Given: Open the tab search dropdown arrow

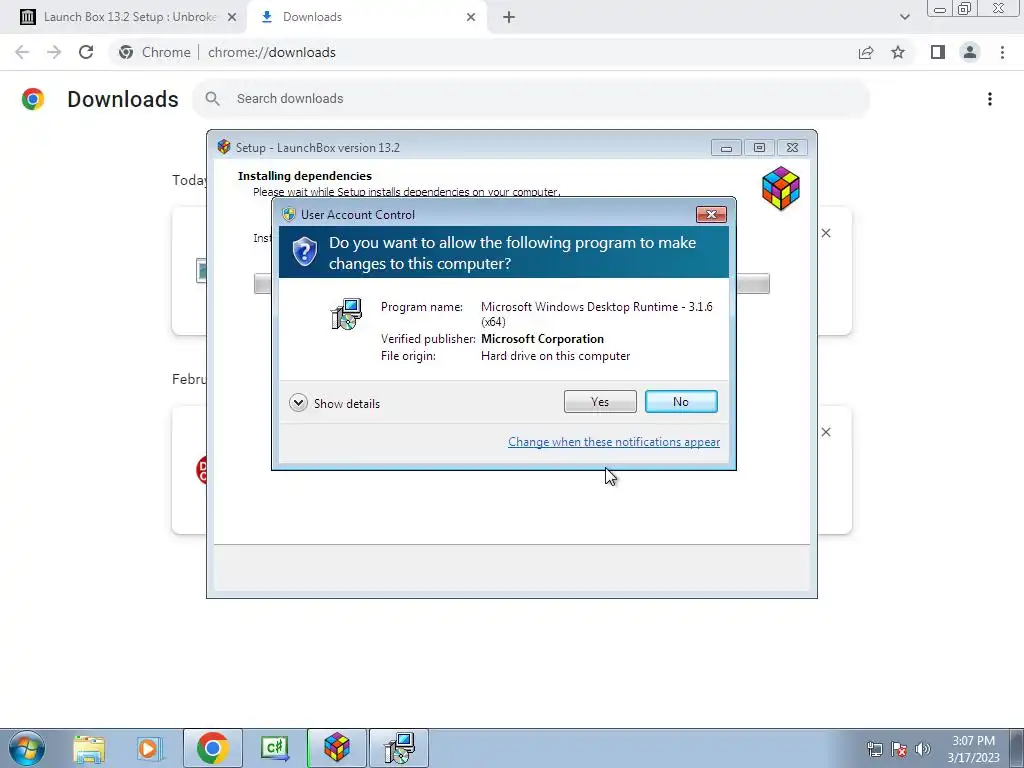Looking at the screenshot, I should 904,17.
